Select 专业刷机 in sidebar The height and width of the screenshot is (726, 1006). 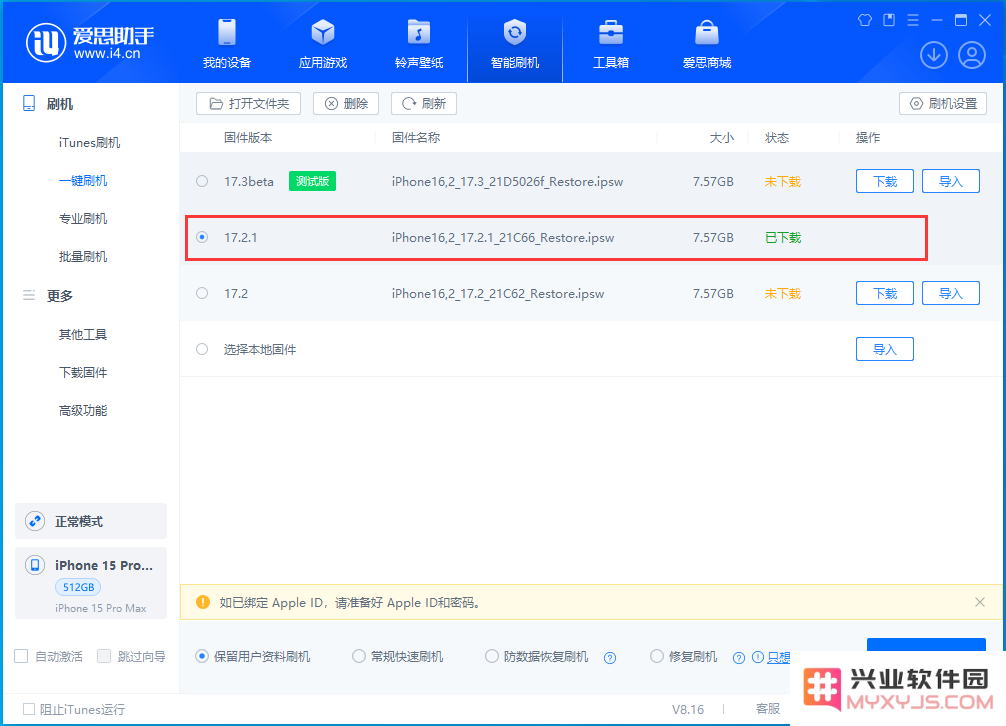click(83, 218)
